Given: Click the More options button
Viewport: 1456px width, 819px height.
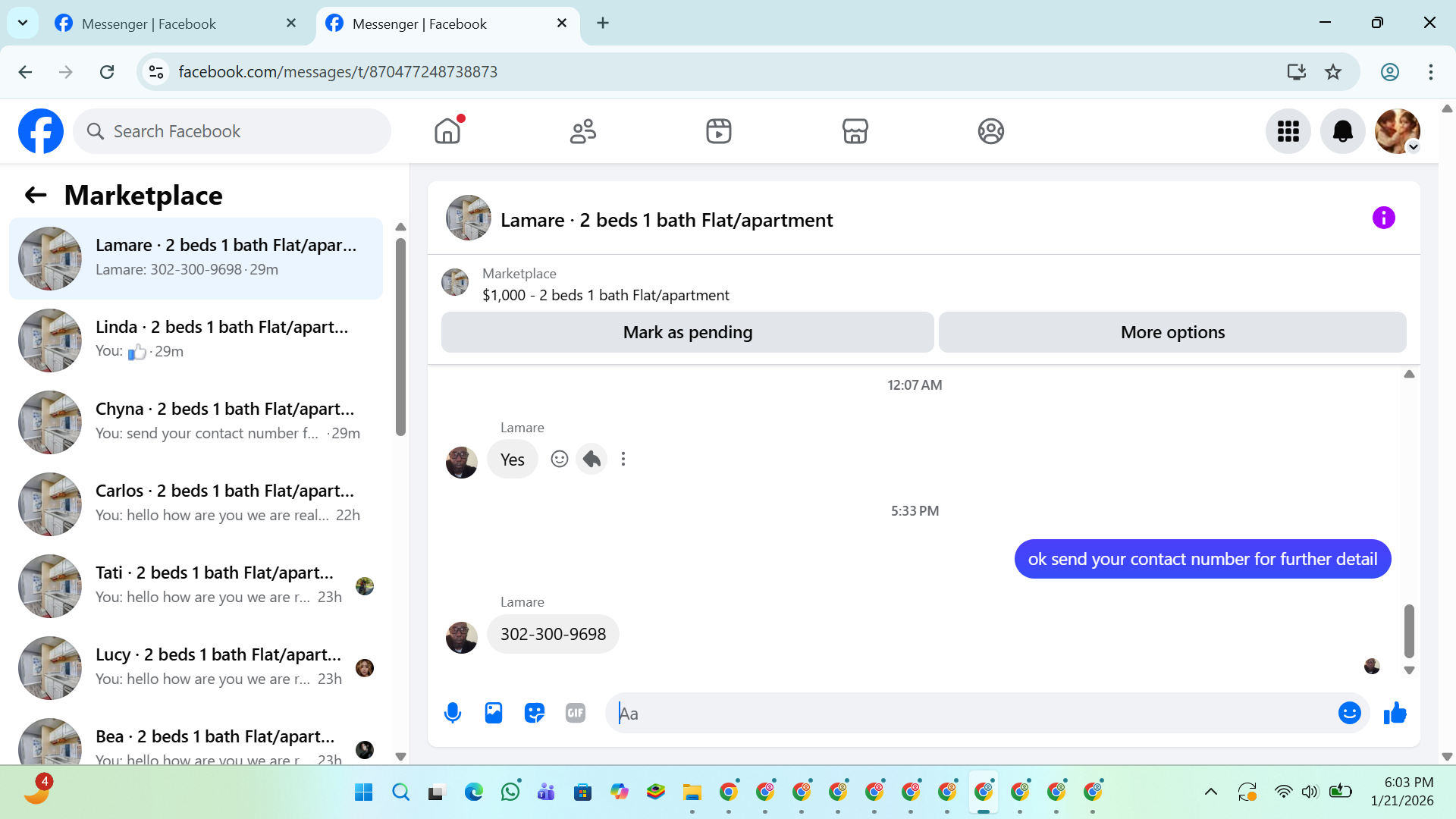Looking at the screenshot, I should tap(1172, 332).
